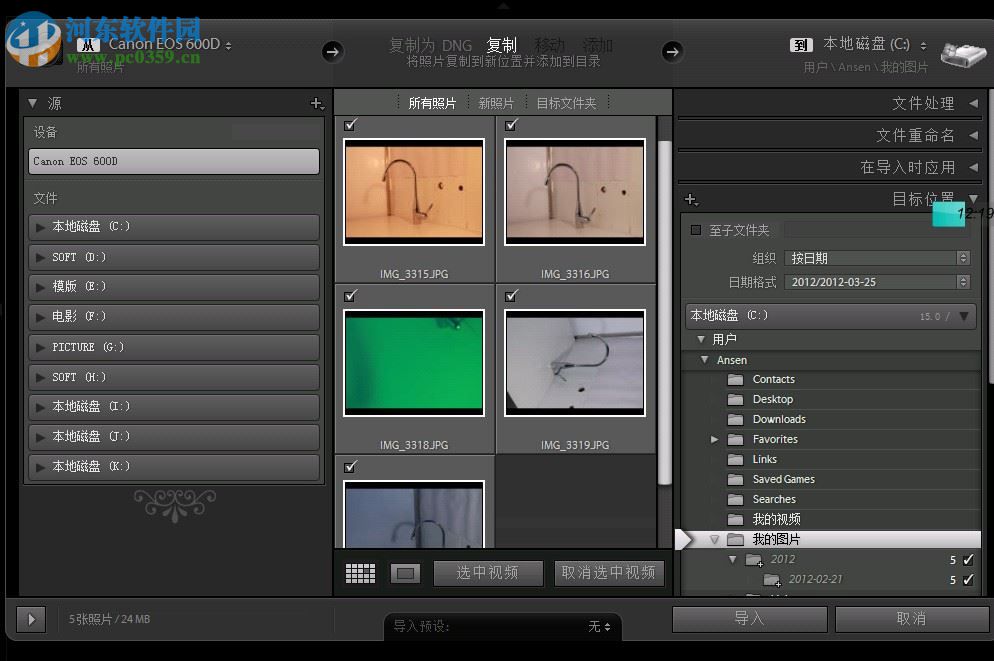Click the disk space bar for 本地磁盘 (C:)

(x=830, y=315)
